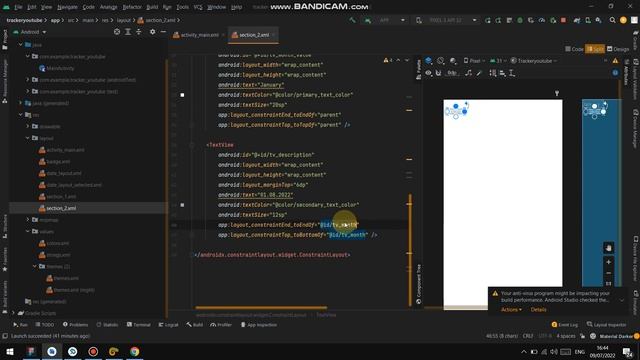The image size is (640, 360).
Task: Click the Pack icon in design toolbar
Action: coord(493,73)
